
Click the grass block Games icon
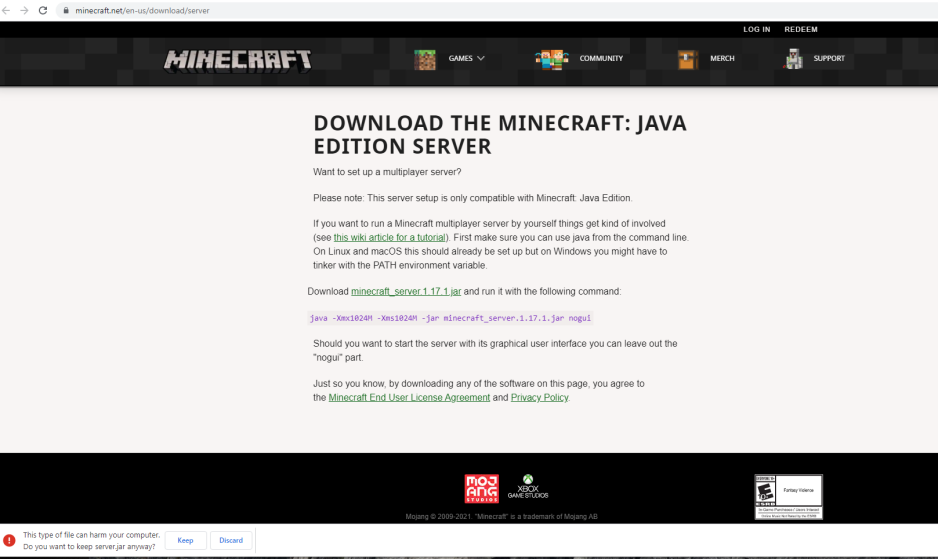tap(425, 59)
